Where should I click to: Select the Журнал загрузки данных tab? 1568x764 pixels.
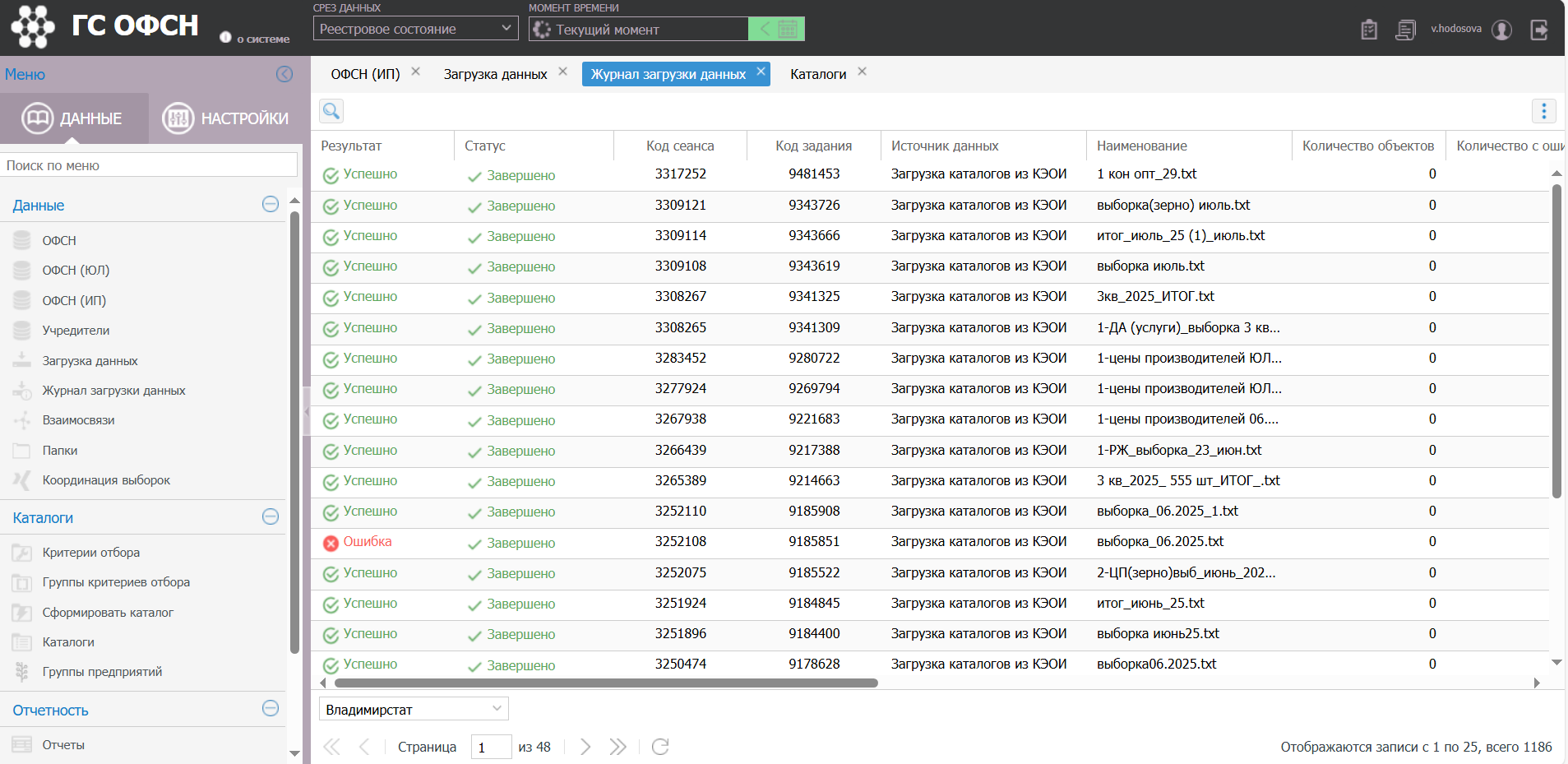coord(668,74)
